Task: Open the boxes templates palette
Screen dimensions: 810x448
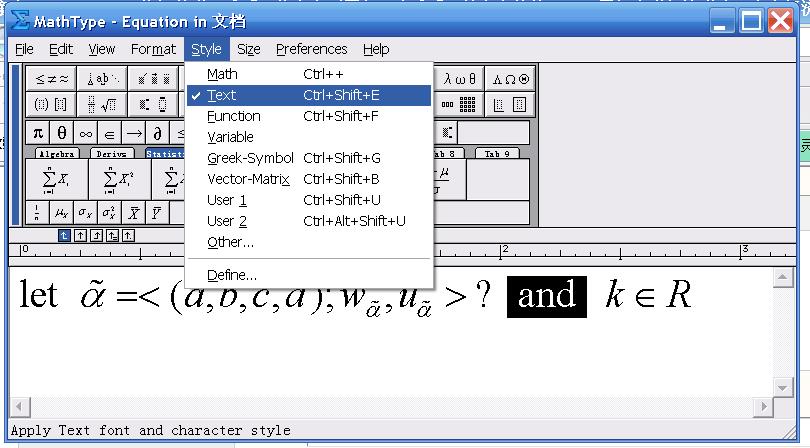Action: click(510, 104)
